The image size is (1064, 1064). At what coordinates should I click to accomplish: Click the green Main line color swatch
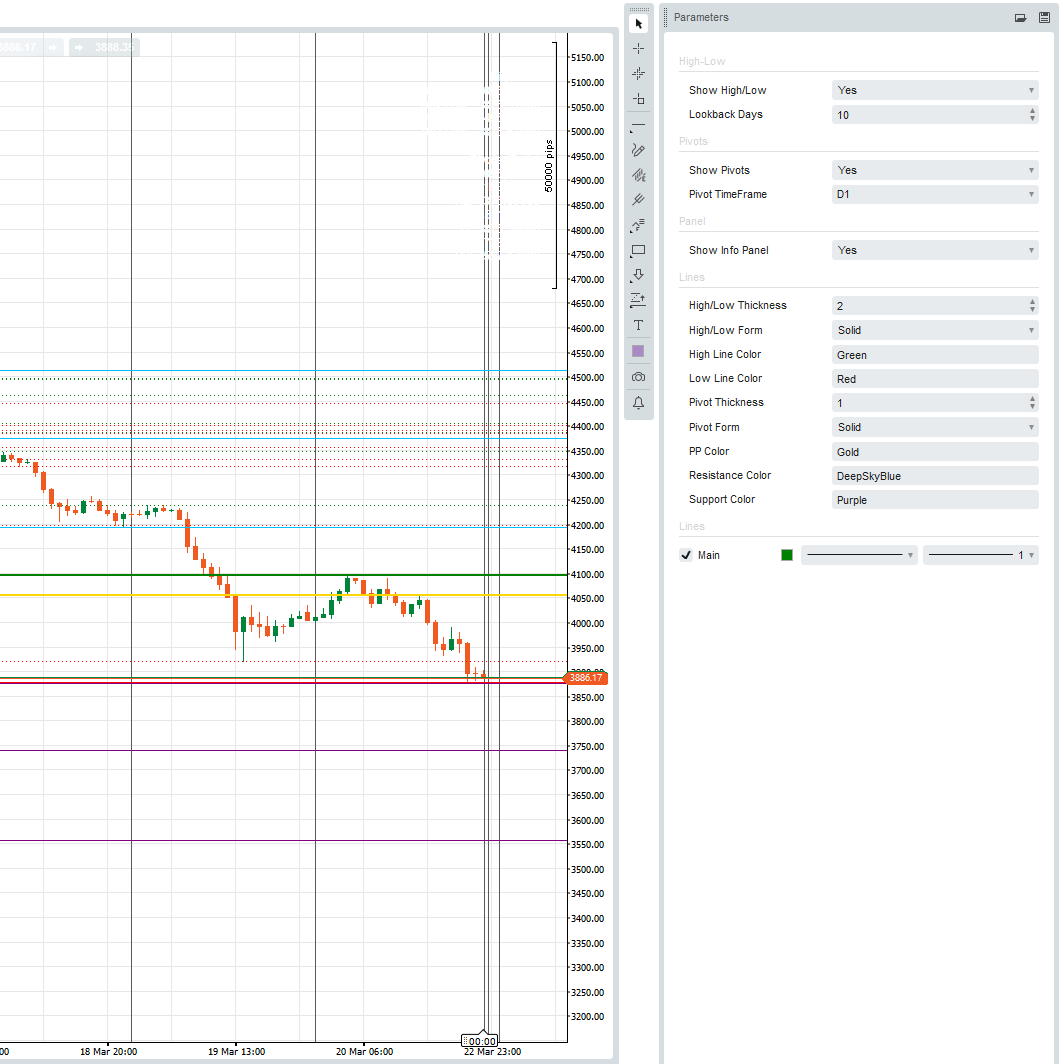786,555
